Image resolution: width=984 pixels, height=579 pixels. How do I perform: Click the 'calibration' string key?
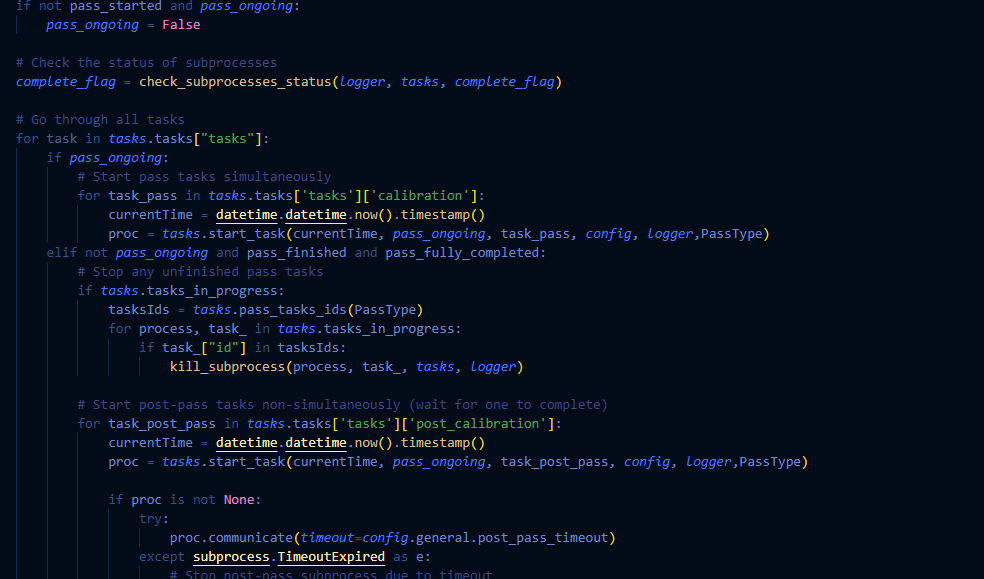(430, 195)
